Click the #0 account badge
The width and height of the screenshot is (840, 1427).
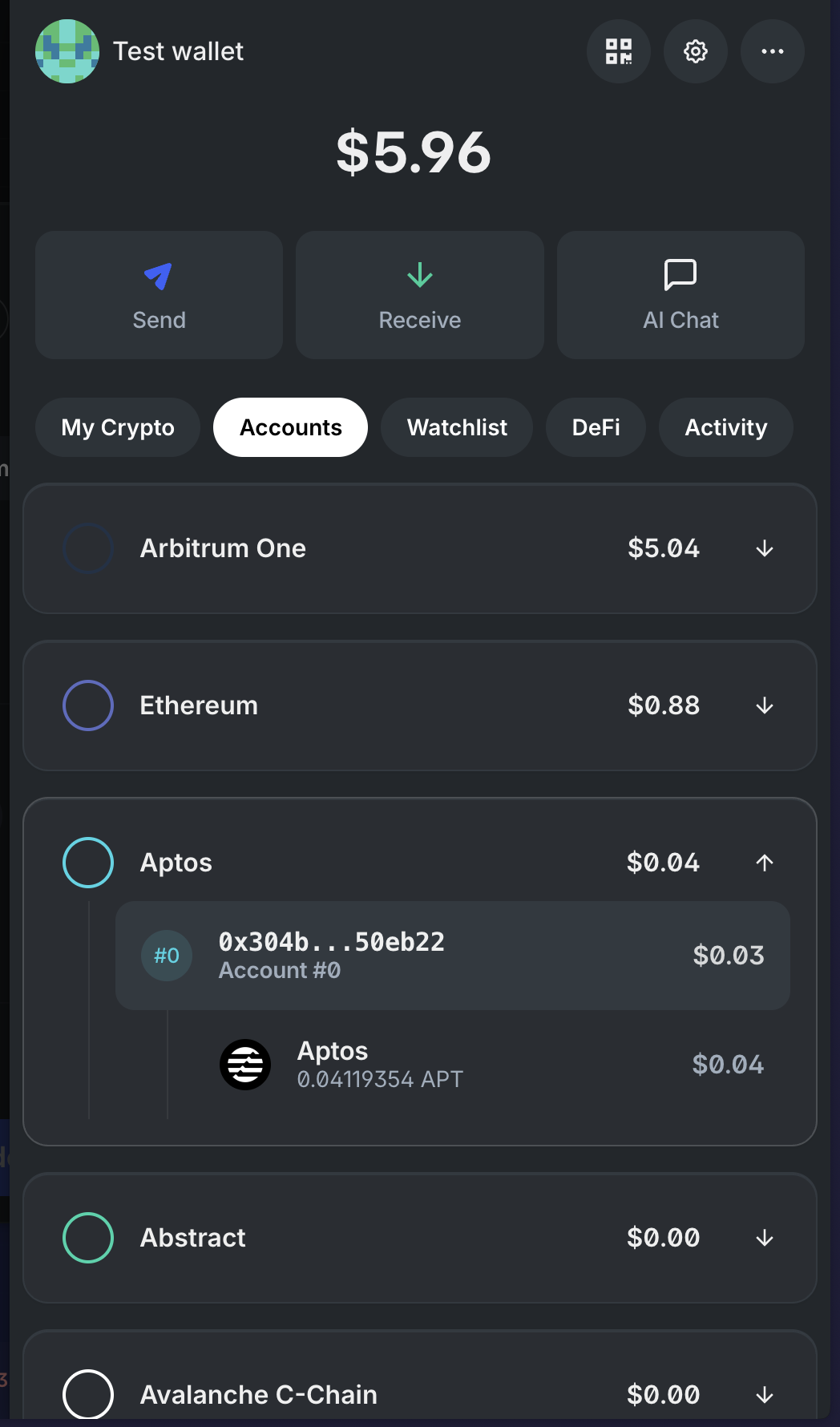tap(167, 956)
